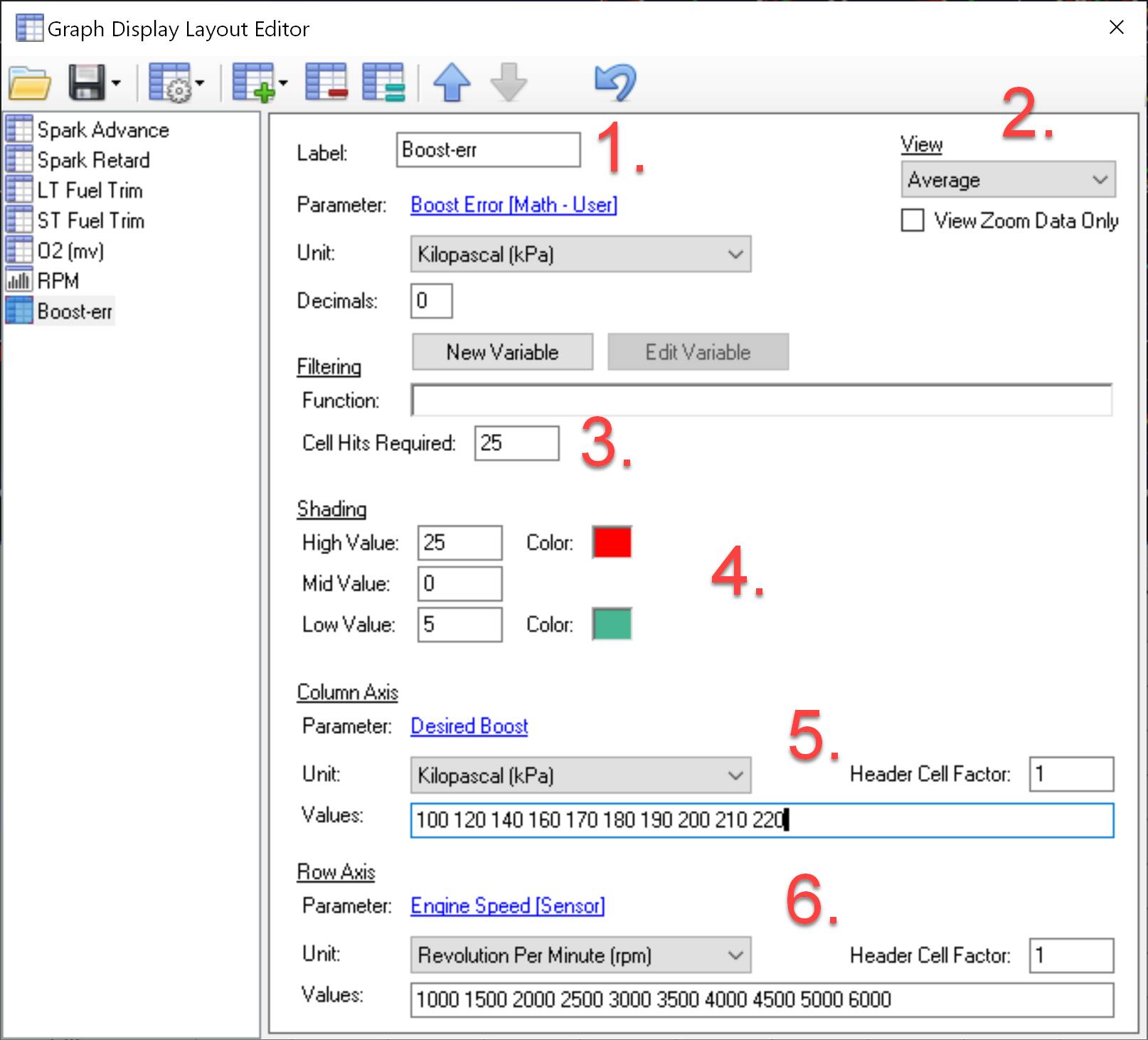This screenshot has width=1148, height=1040.
Task: Open a saved graph layout file
Action: pyautogui.click(x=28, y=83)
